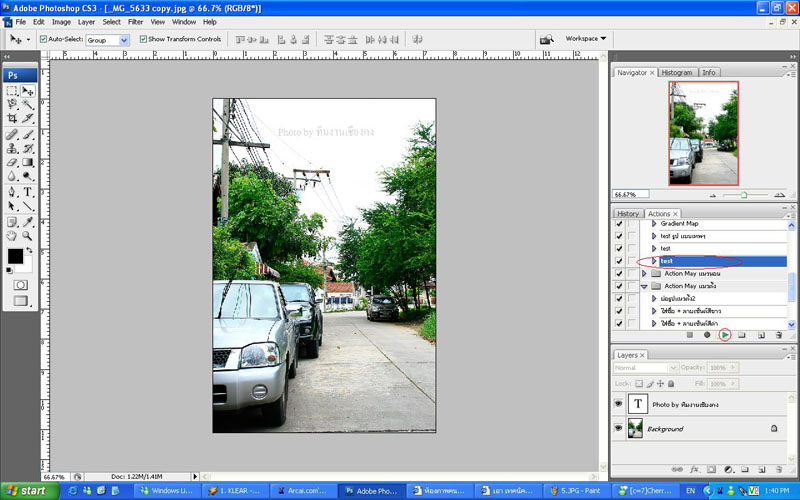Select the Horizontal Type tool
Image resolution: width=800 pixels, height=500 pixels.
[28, 192]
